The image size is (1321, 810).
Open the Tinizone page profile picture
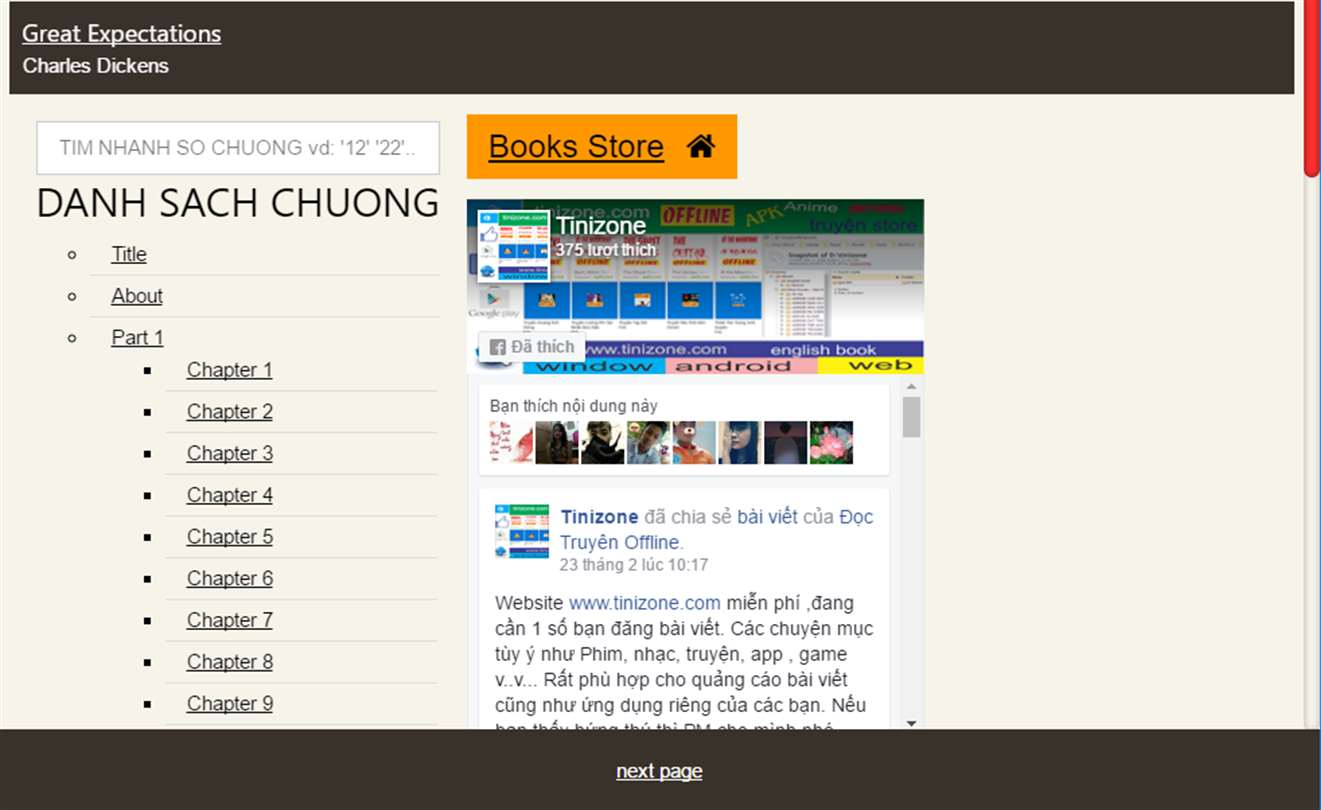514,246
